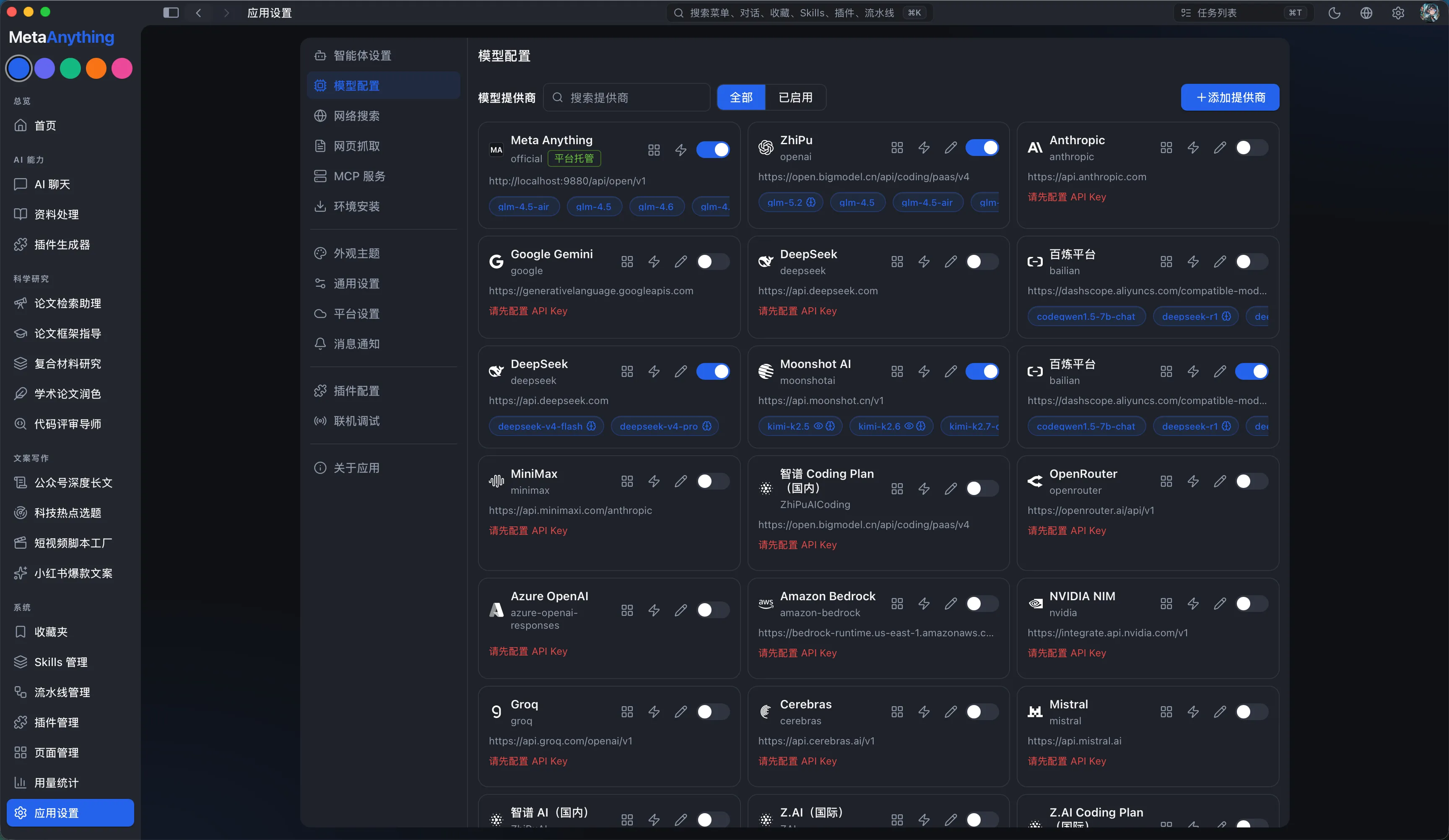The height and width of the screenshot is (840, 1449).
Task: Click the 搜索提供商 input field
Action: pos(627,97)
